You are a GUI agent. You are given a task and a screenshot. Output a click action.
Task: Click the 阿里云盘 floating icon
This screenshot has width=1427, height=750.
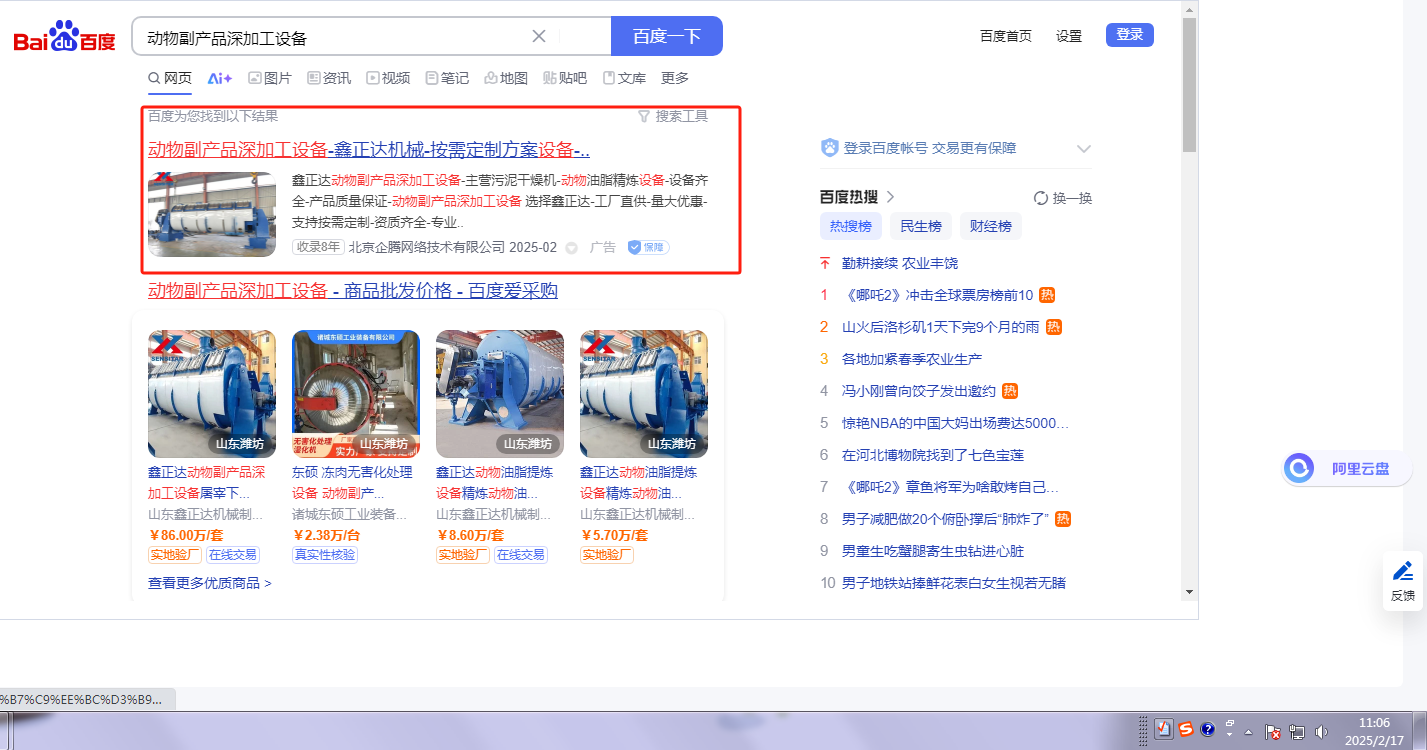click(1299, 468)
